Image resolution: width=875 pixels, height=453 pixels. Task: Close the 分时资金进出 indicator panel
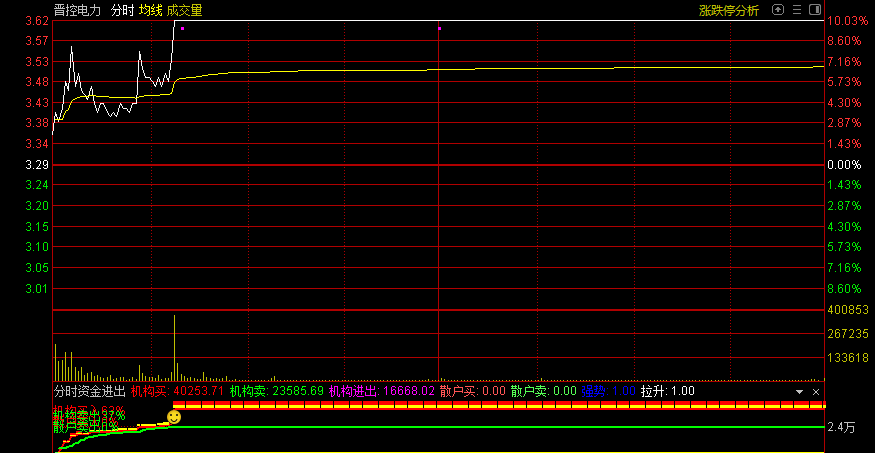pos(816,392)
